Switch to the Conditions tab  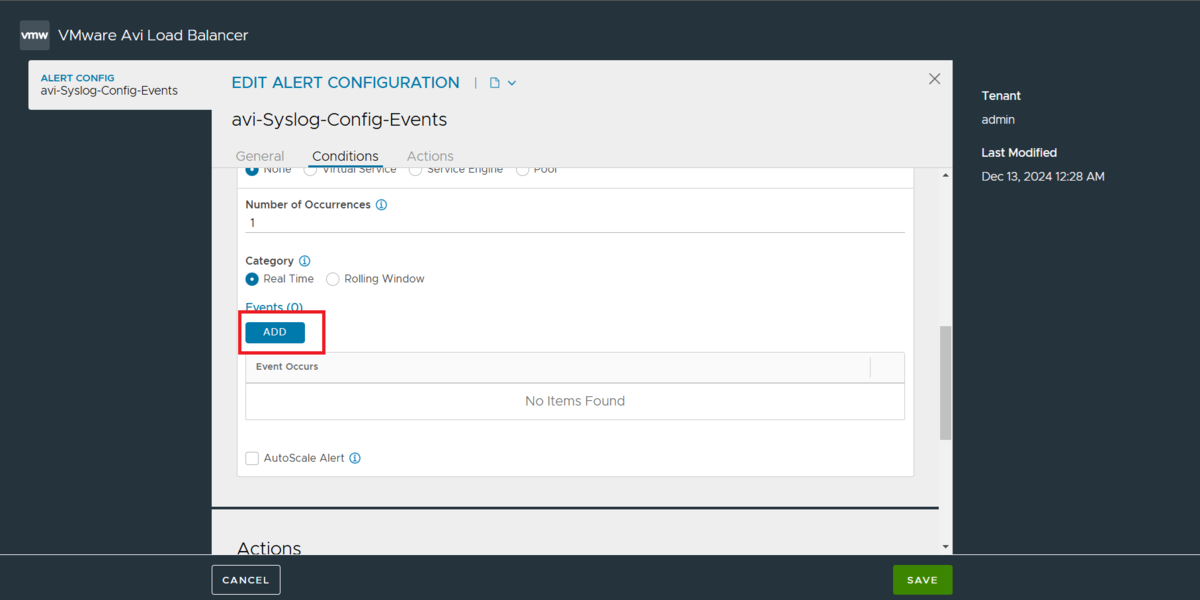click(345, 156)
